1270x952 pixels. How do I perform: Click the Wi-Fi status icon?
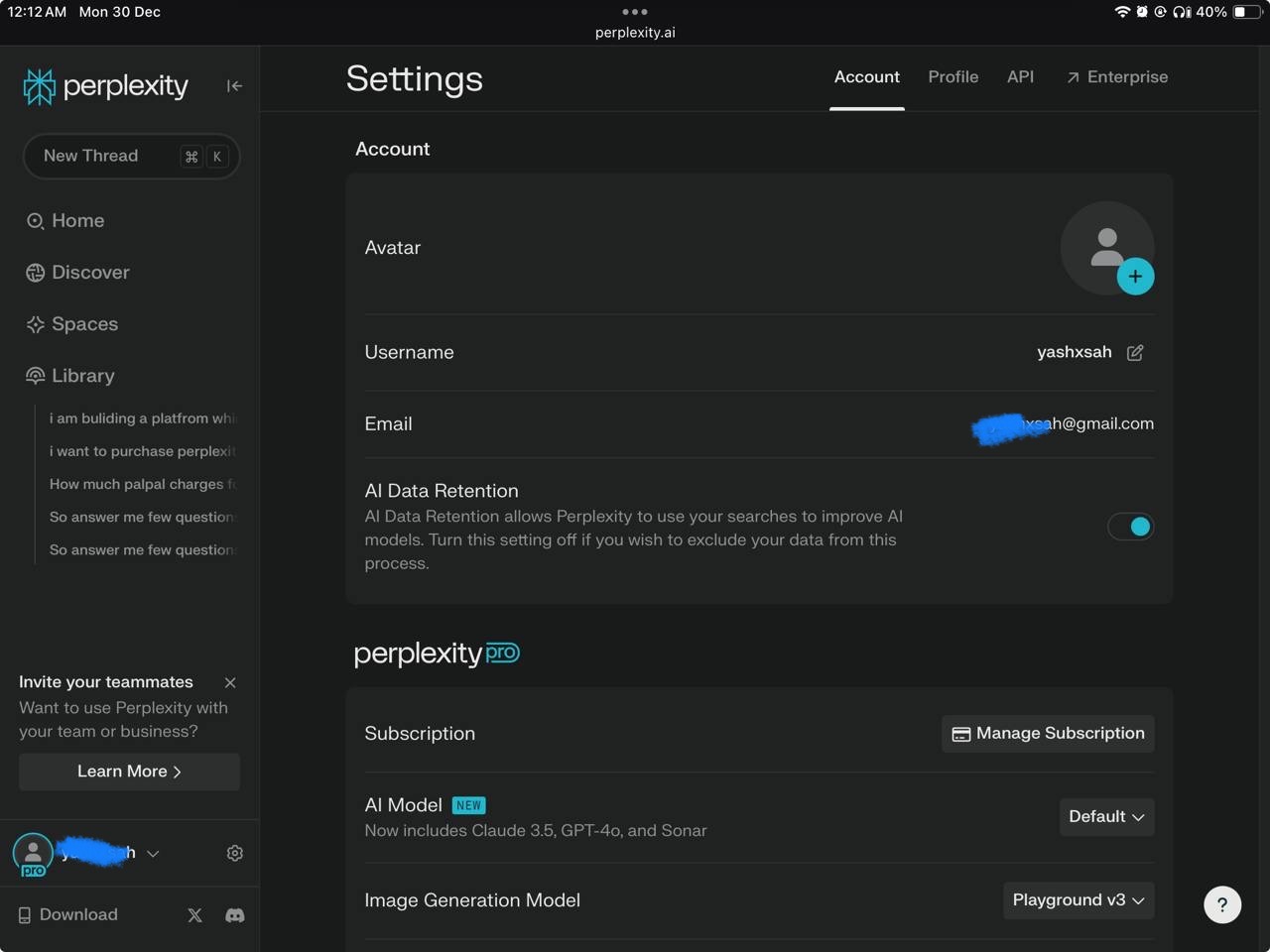[1122, 12]
